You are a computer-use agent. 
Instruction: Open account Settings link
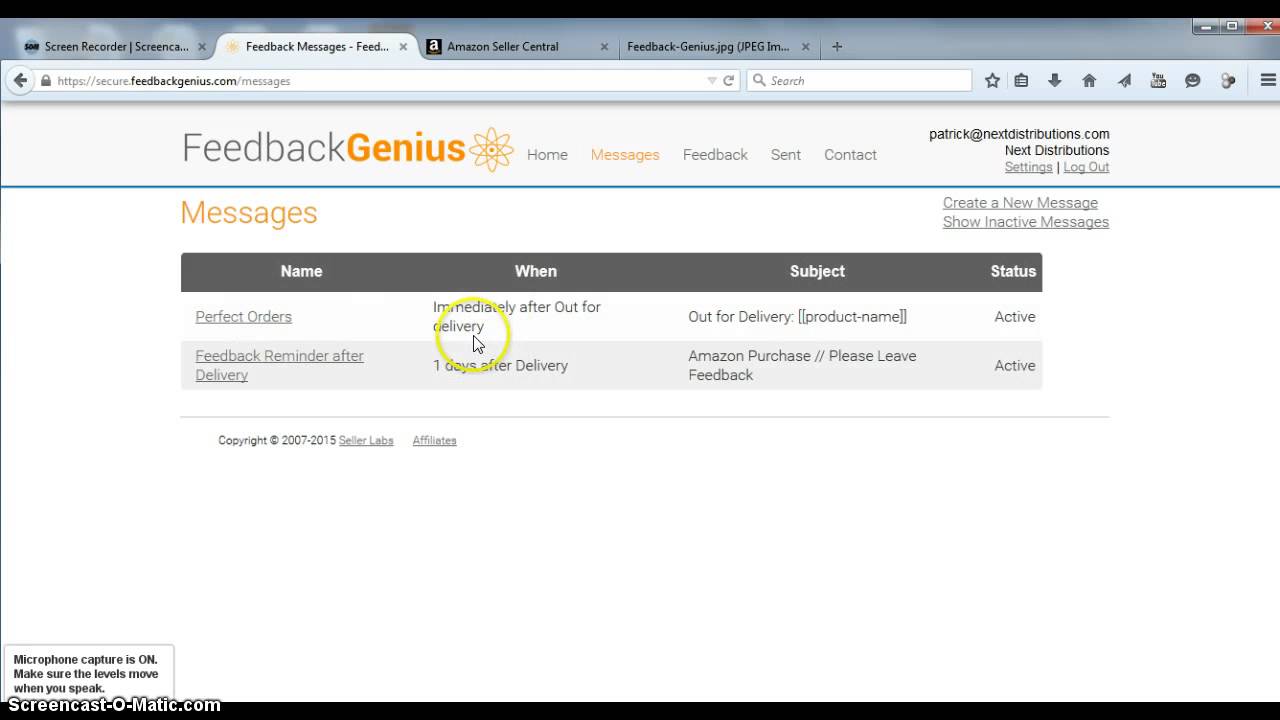[1028, 167]
